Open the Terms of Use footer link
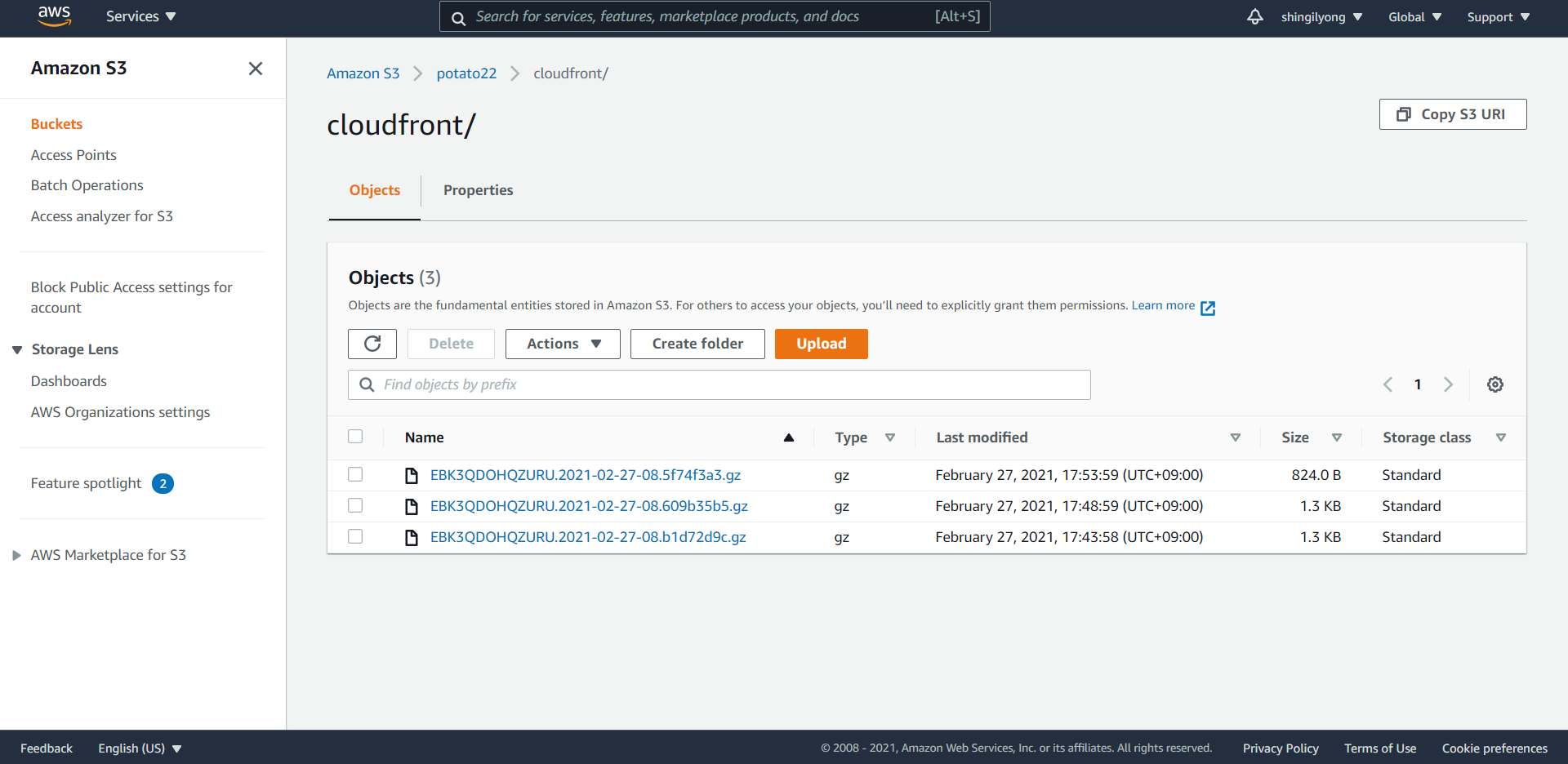Viewport: 1568px width, 764px height. click(1380, 748)
